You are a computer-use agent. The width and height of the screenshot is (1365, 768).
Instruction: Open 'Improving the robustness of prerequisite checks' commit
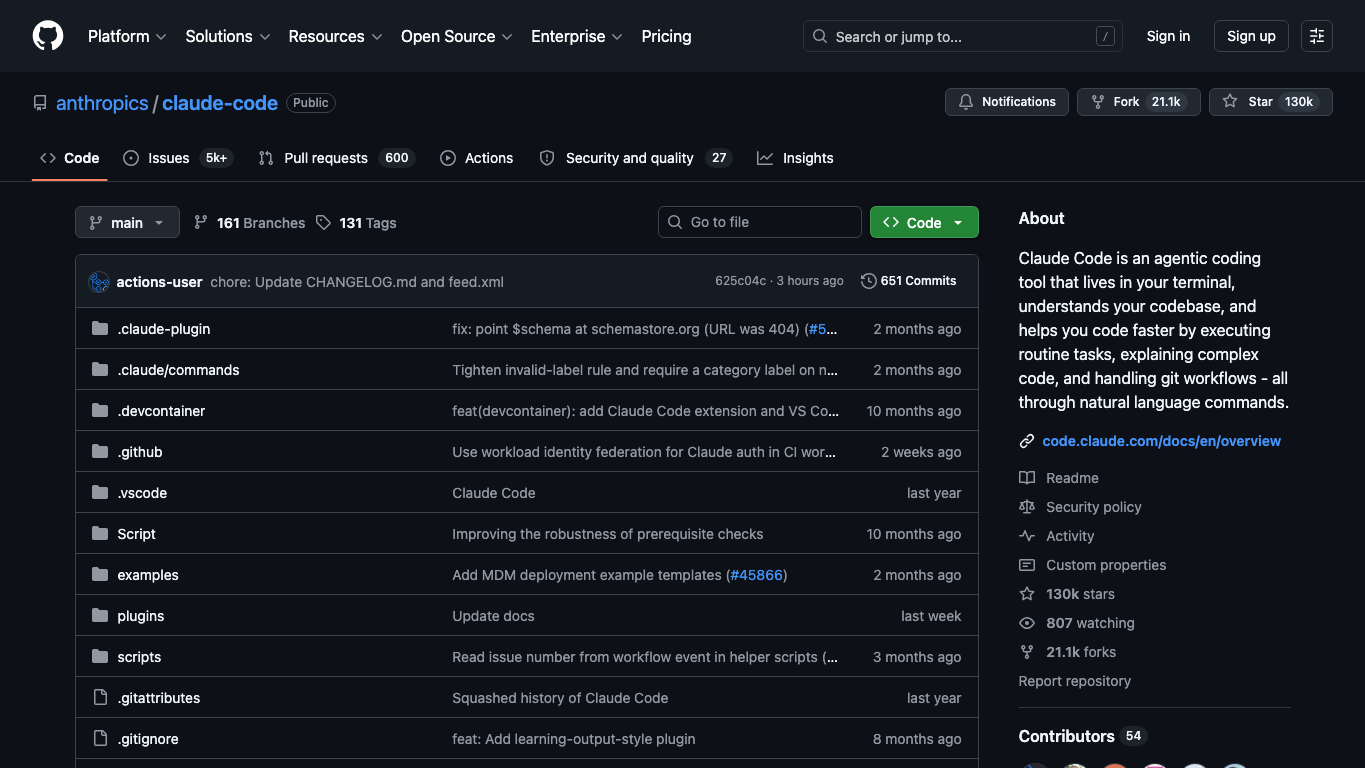(608, 534)
